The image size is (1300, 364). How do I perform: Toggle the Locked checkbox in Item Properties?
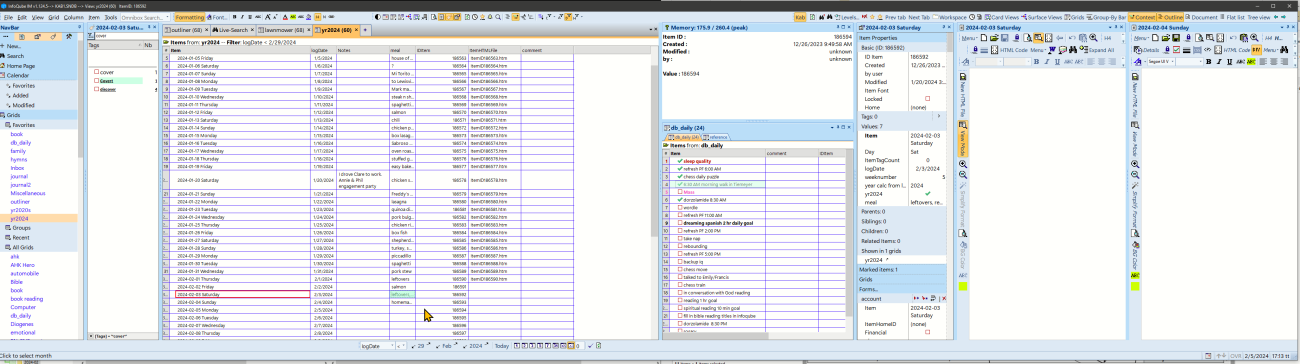(x=927, y=98)
